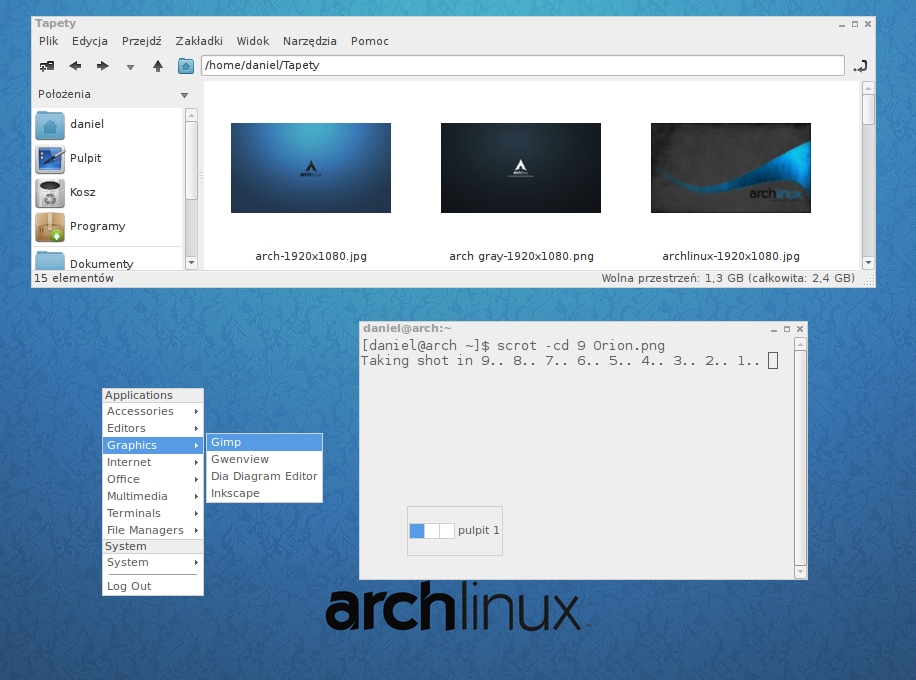916x680 pixels.
Task: Open the home folder via the toolbar icon
Action: [x=185, y=65]
